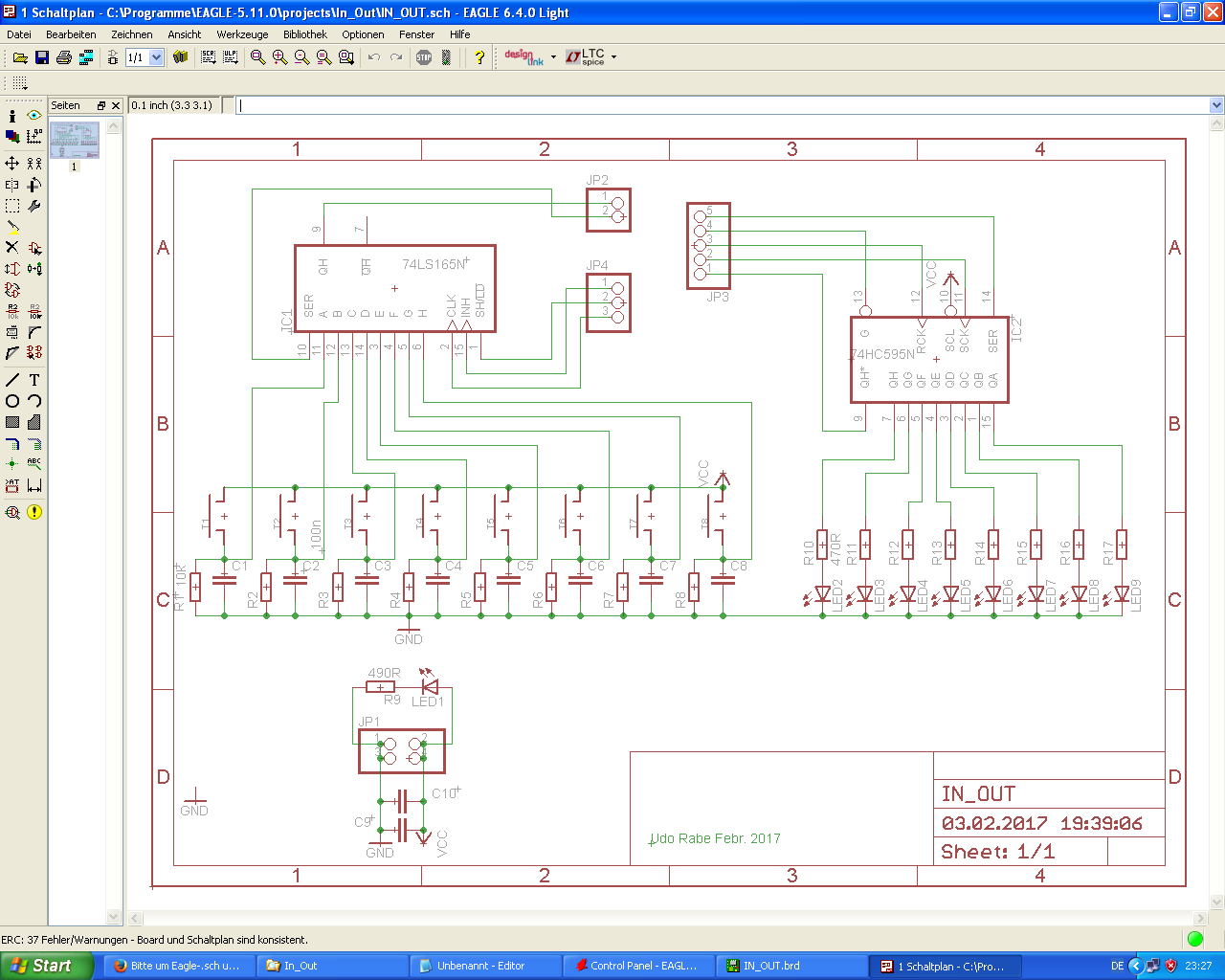Select the Dimension tool
Viewport: 1225px width, 980px height.
pos(34,485)
